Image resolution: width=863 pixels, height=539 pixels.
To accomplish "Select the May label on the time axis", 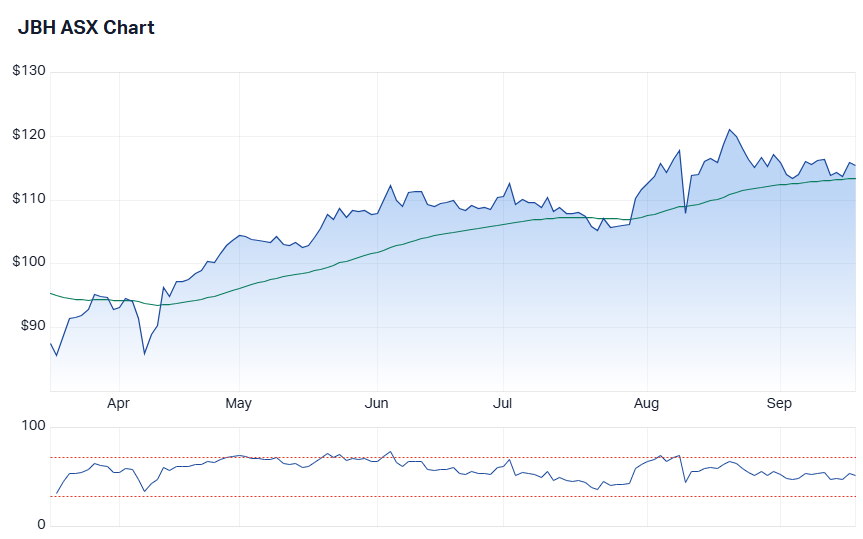I will 238,403.
